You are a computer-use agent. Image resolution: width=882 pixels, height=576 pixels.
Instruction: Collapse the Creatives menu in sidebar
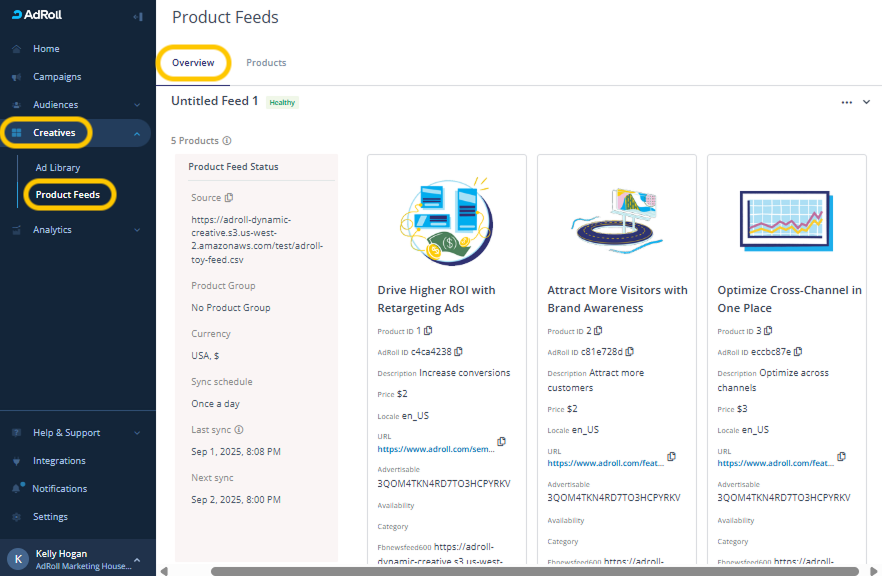click(x=136, y=133)
